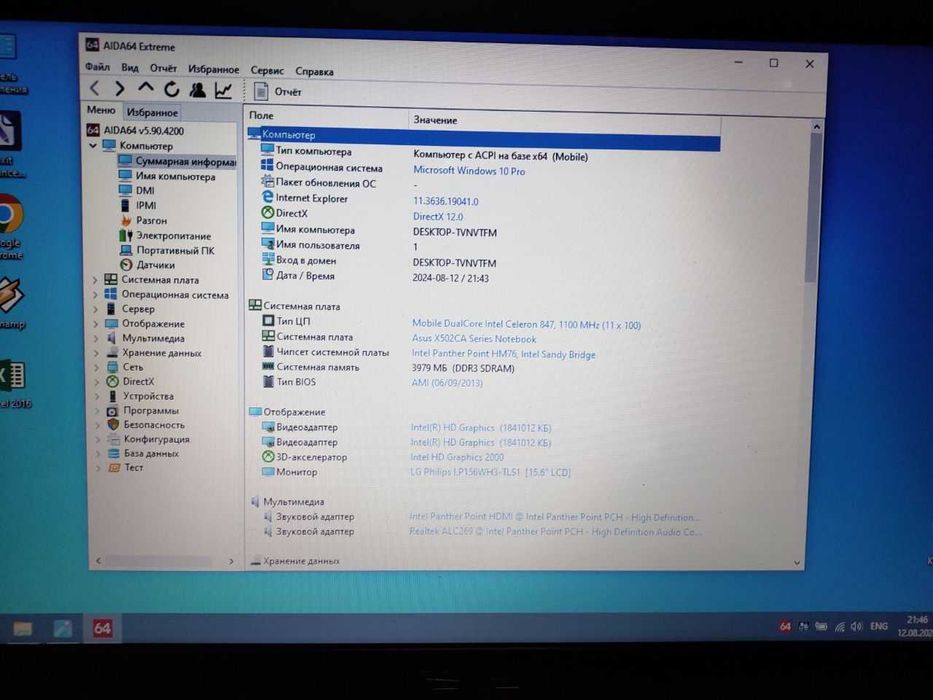The width and height of the screenshot is (933, 700).
Task: Expand Операционная система tree node
Action: (95, 295)
